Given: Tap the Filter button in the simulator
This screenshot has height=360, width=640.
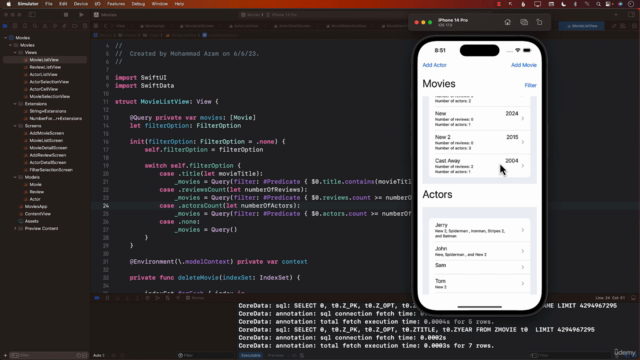Looking at the screenshot, I should (x=530, y=85).
